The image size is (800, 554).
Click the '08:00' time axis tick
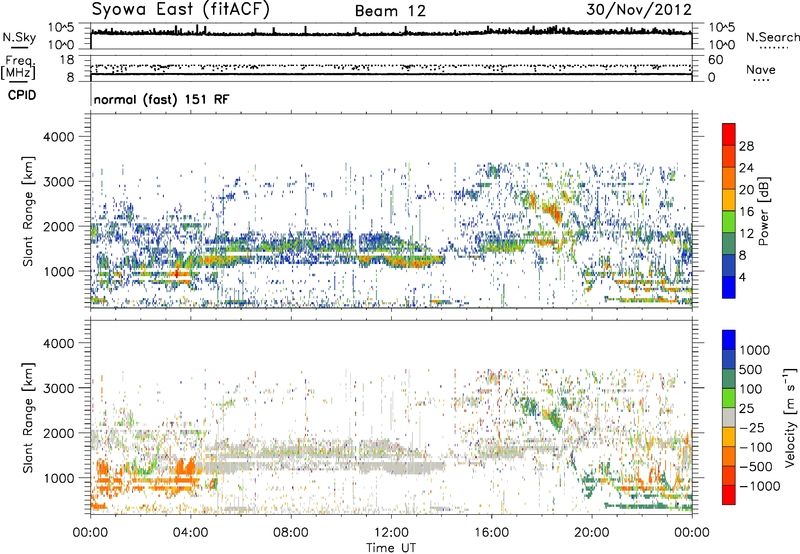[291, 533]
